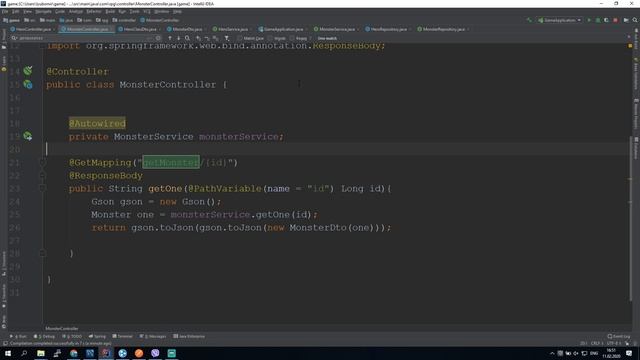Open the Run menu
This screenshot has height=360, width=640.
point(122,11)
